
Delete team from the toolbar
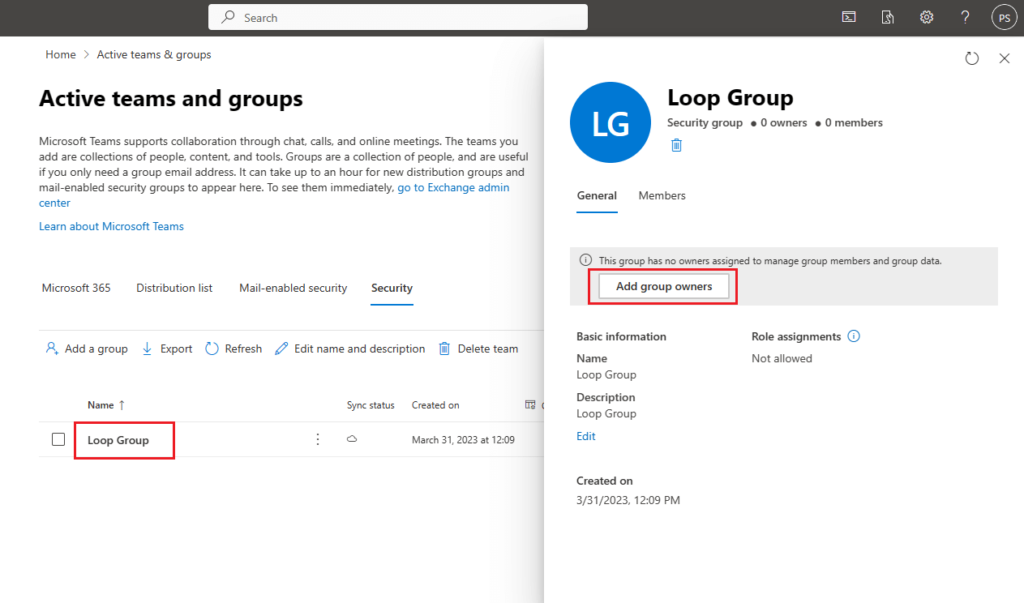[478, 348]
